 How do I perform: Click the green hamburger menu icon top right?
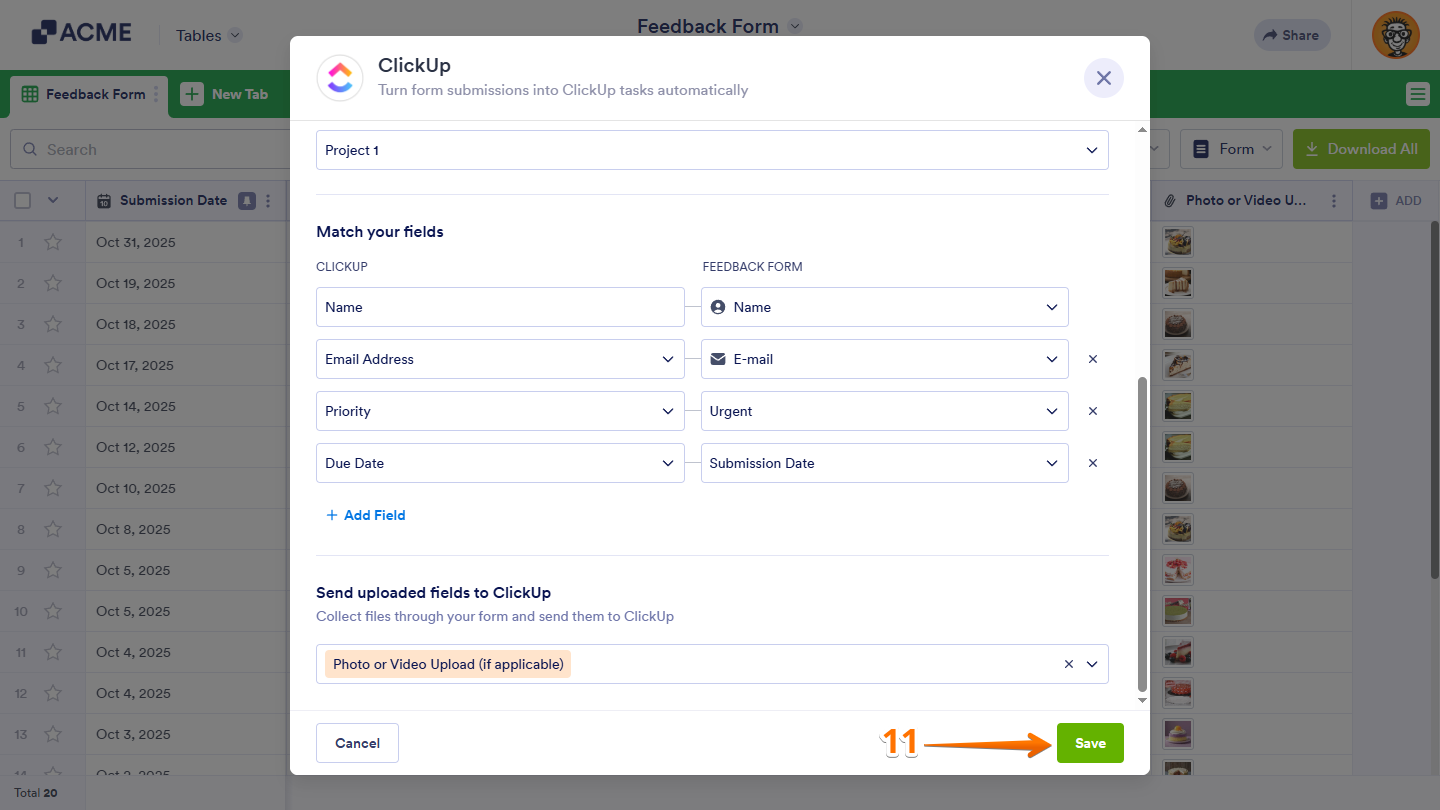click(x=1417, y=93)
